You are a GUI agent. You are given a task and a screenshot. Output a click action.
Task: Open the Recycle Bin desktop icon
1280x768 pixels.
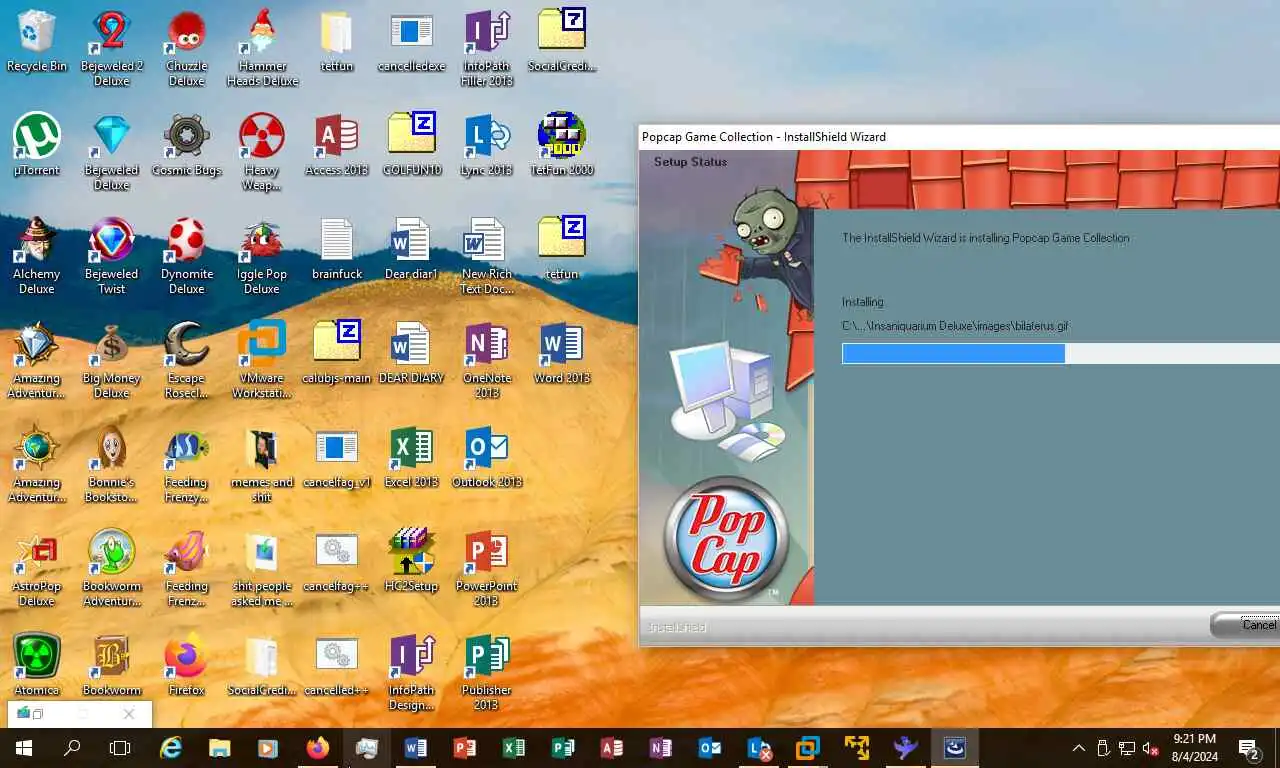37,41
